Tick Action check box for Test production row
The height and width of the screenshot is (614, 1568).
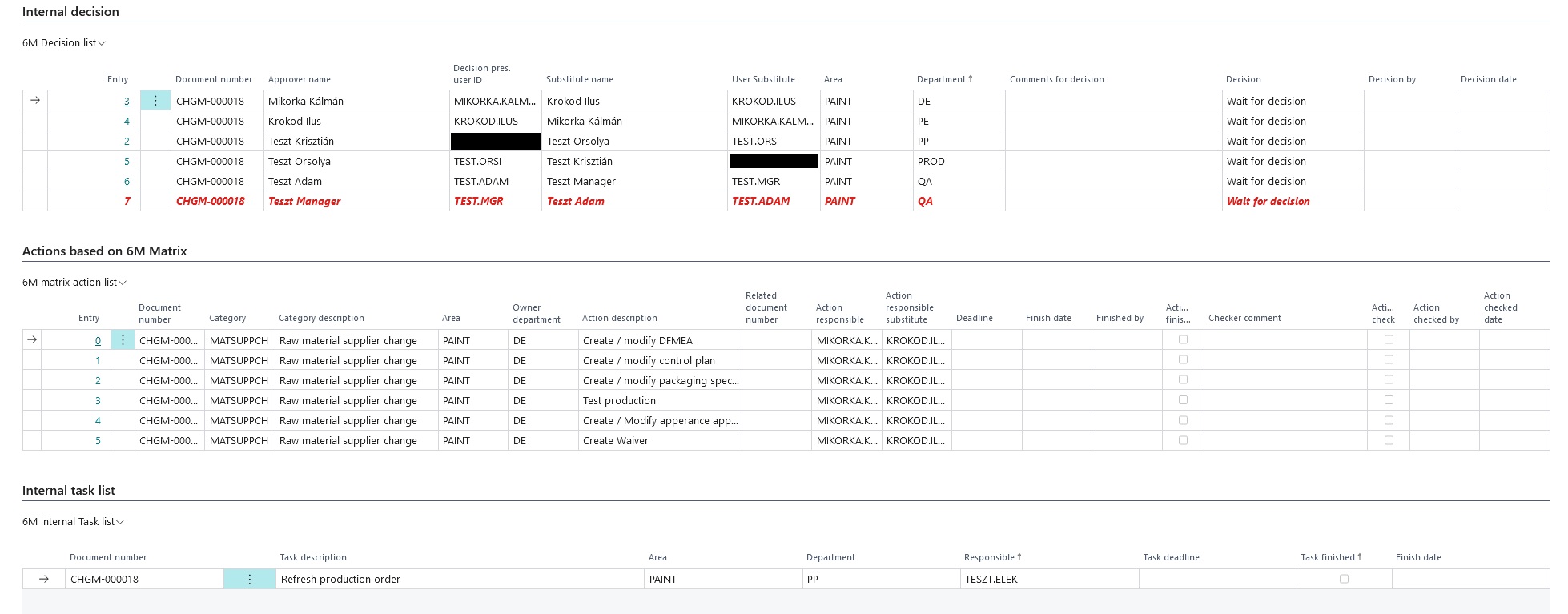(x=1389, y=399)
